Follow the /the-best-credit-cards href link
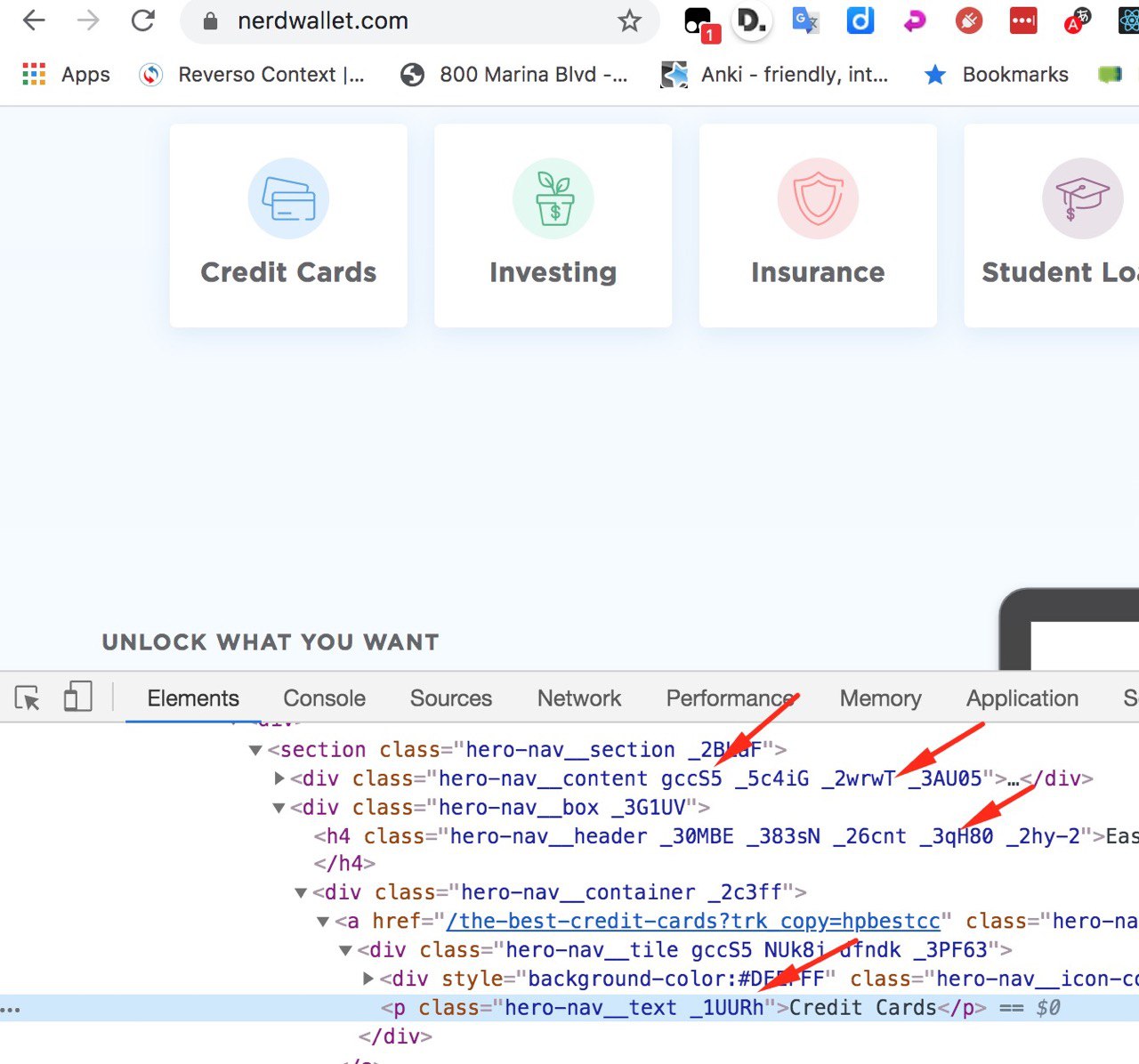 (693, 921)
